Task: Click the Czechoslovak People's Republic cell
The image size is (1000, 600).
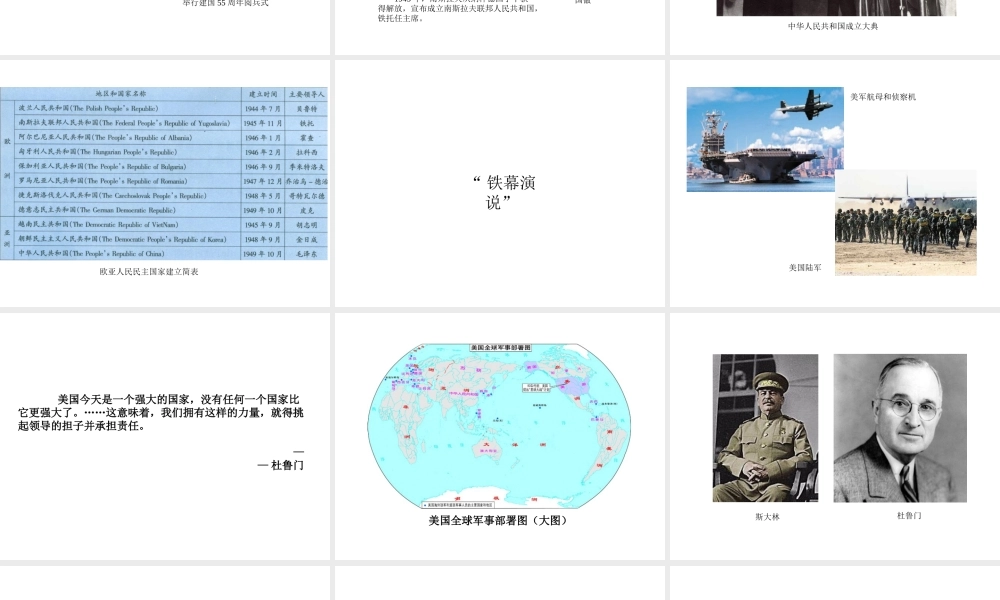Action: tap(128, 196)
